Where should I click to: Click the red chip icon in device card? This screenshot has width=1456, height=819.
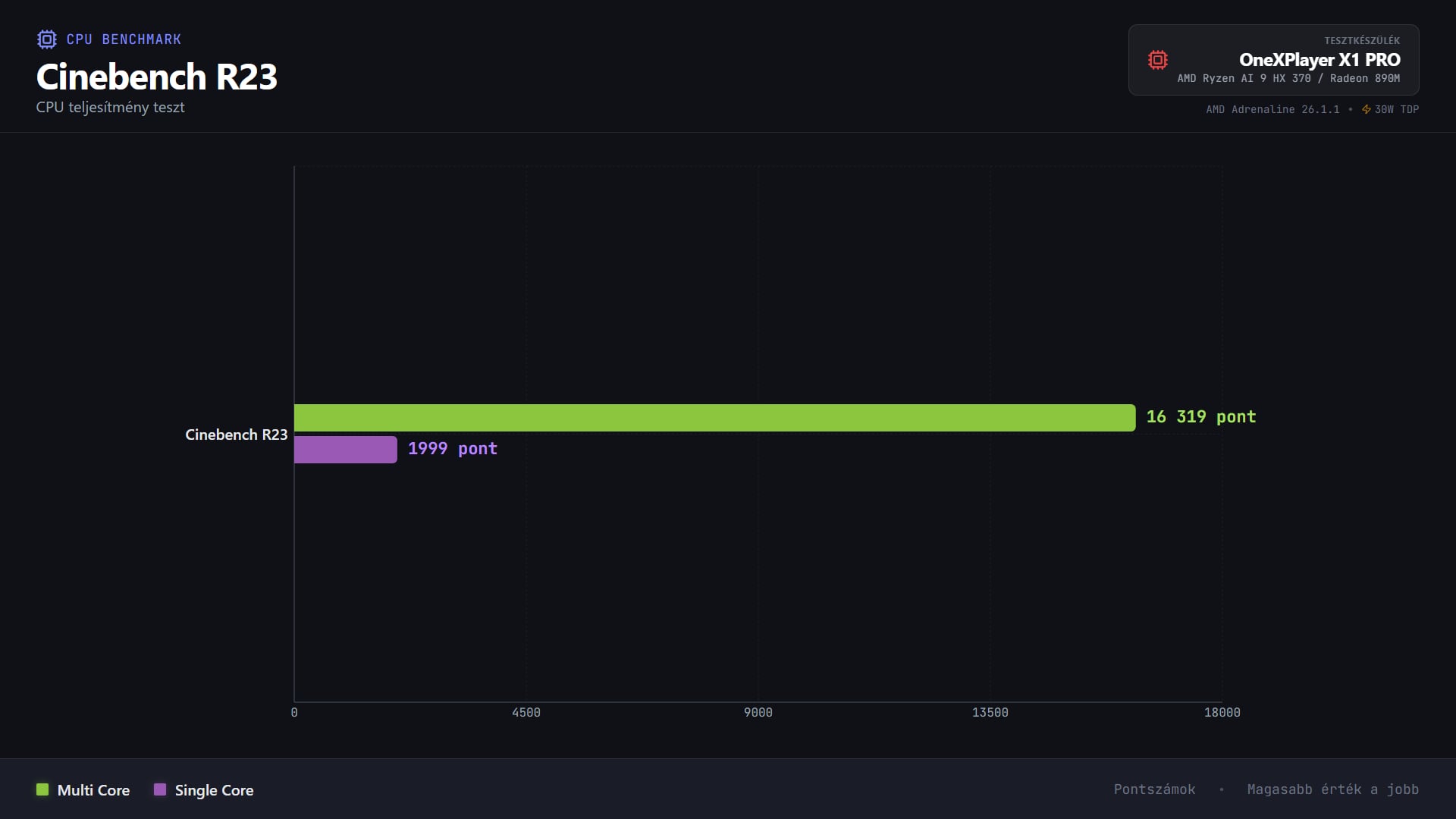(1157, 60)
